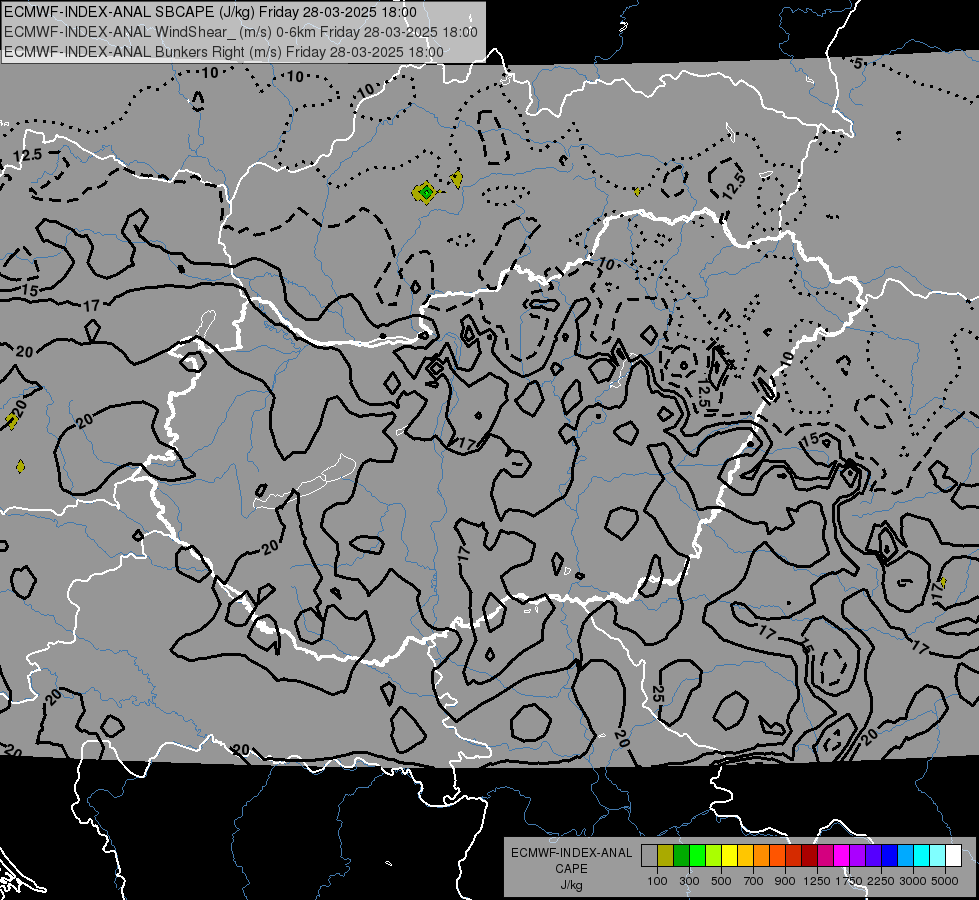Click the 300 tick label in legend
Image resolution: width=979 pixels, height=900 pixels.
click(x=689, y=881)
